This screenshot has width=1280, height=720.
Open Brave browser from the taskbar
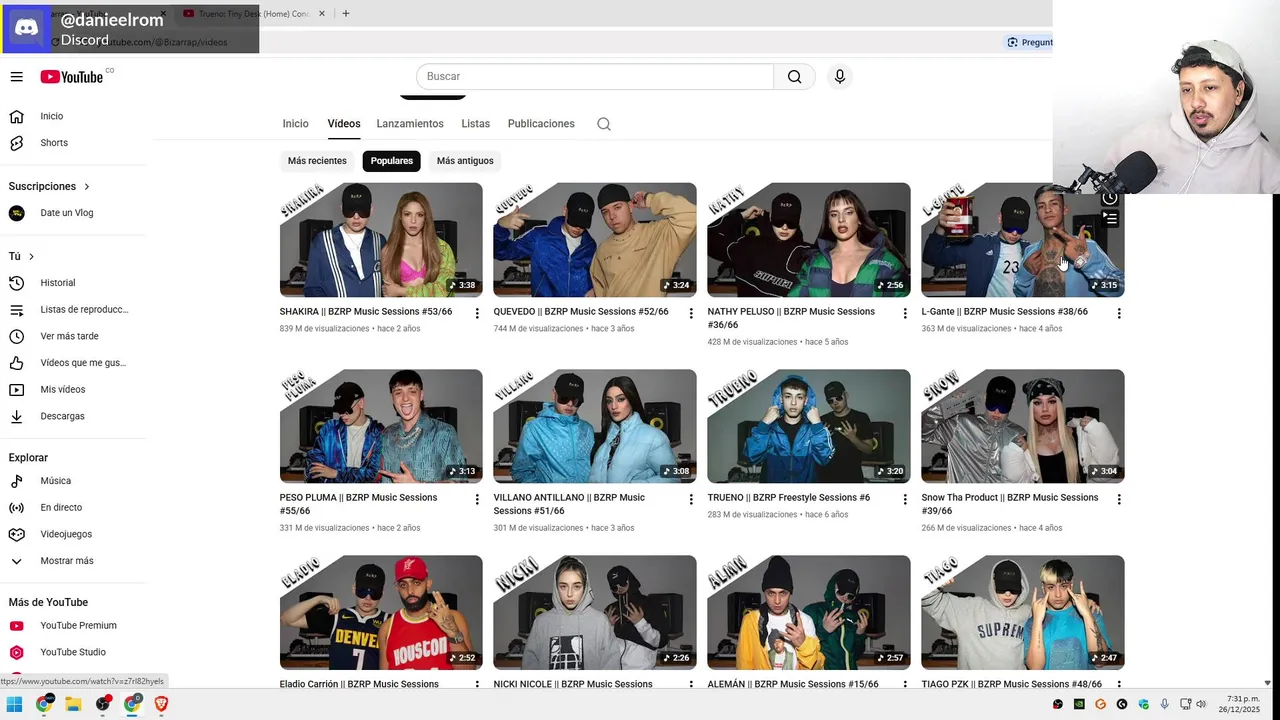tap(161, 704)
